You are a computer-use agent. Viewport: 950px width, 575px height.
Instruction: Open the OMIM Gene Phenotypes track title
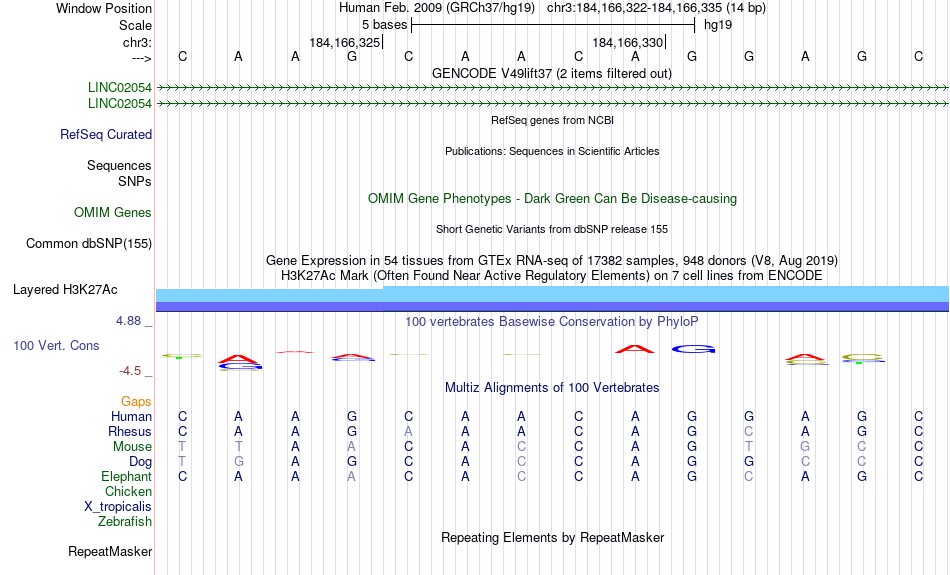click(552, 199)
